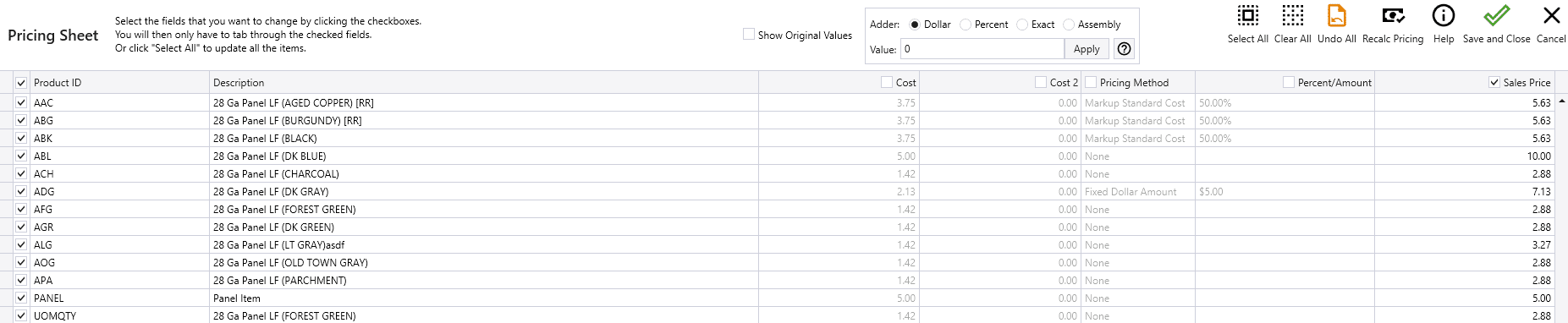
Task: Open the Help info icon
Action: point(1443,15)
